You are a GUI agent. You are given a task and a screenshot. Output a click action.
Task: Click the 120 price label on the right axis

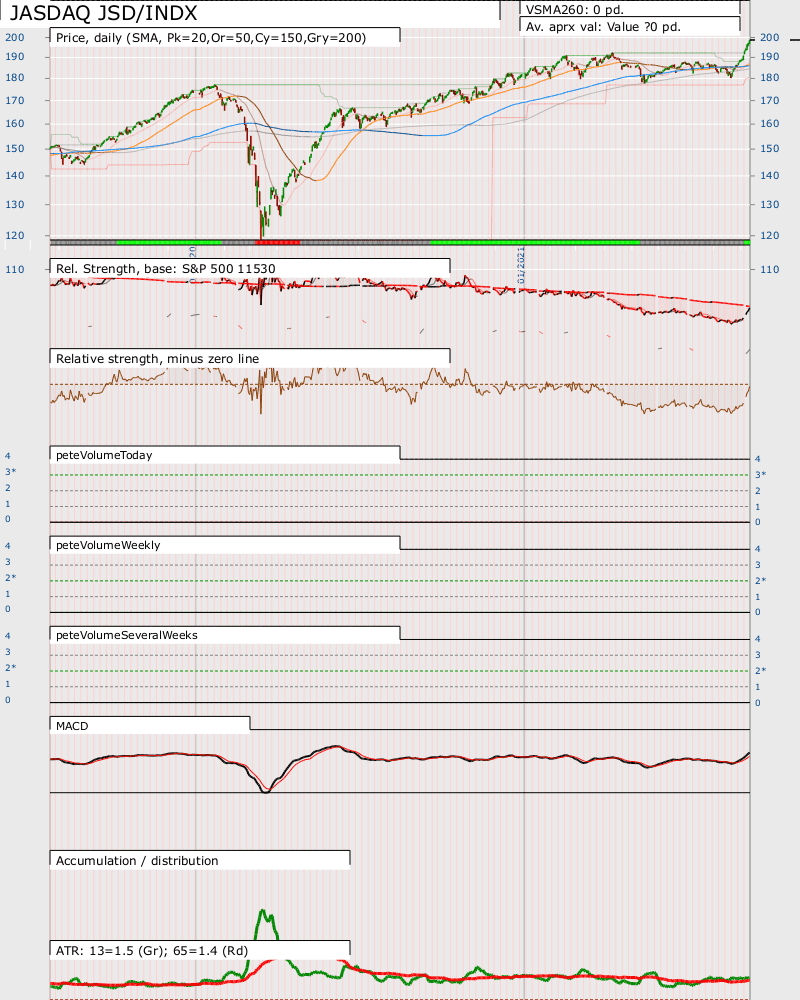coord(769,235)
